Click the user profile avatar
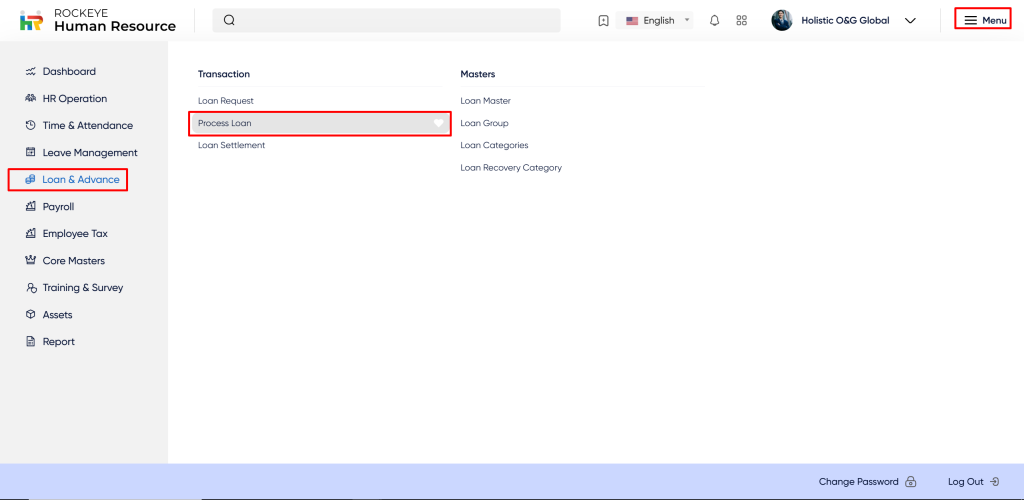1024x500 pixels. [x=782, y=21]
